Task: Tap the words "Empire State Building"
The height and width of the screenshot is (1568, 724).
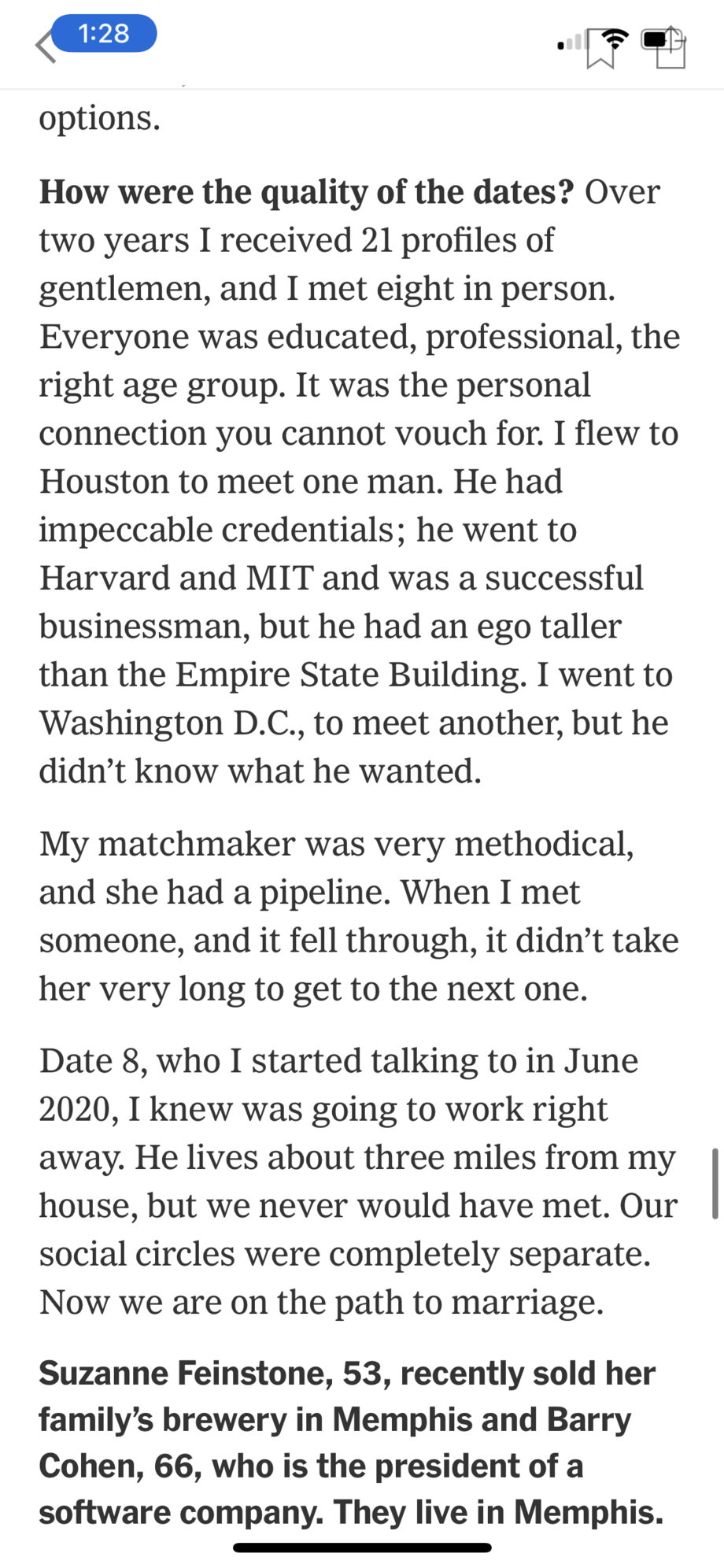Action: click(x=351, y=675)
